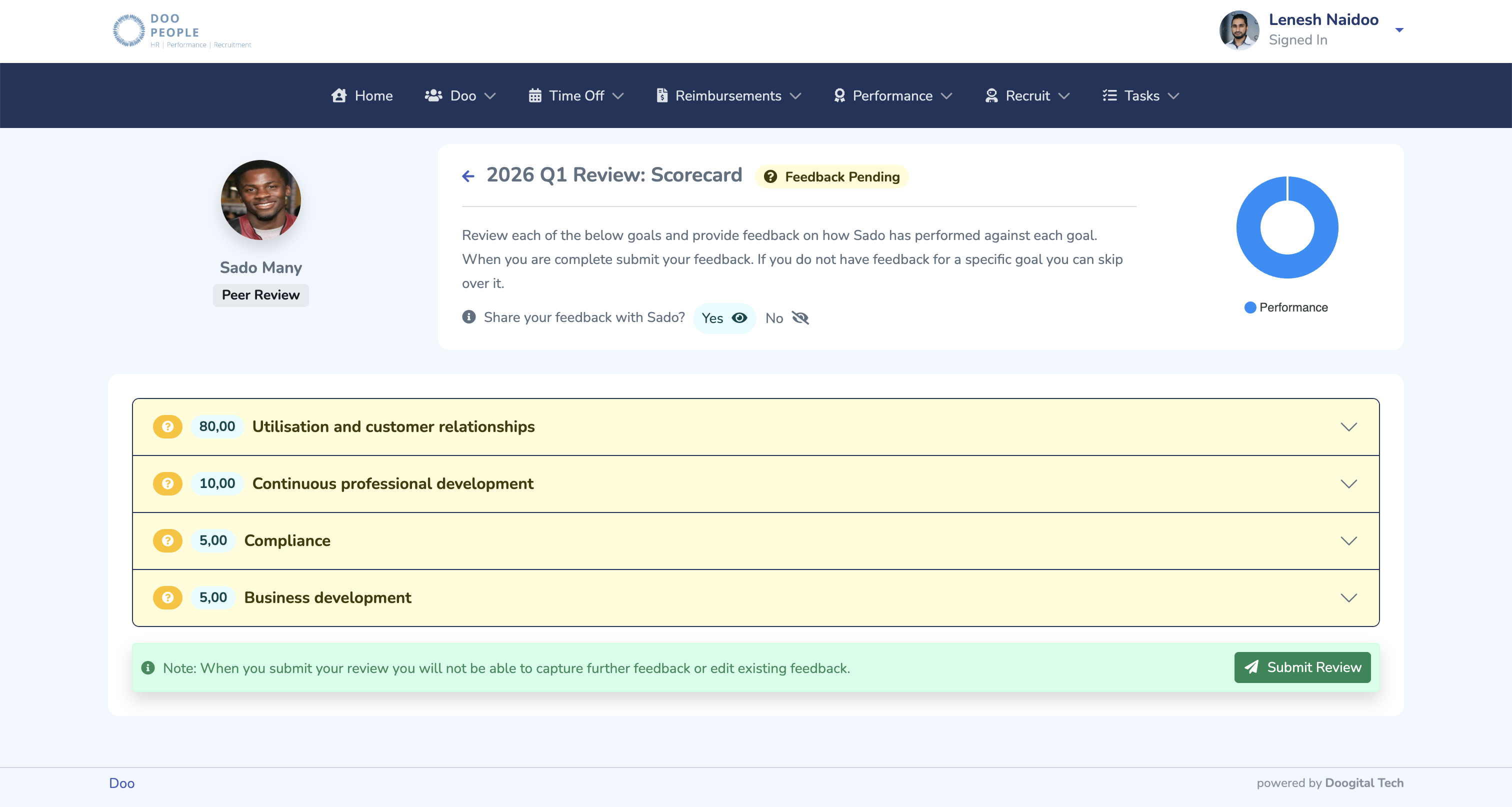Click the Doo footer link
The width and height of the screenshot is (1512, 807).
click(121, 783)
